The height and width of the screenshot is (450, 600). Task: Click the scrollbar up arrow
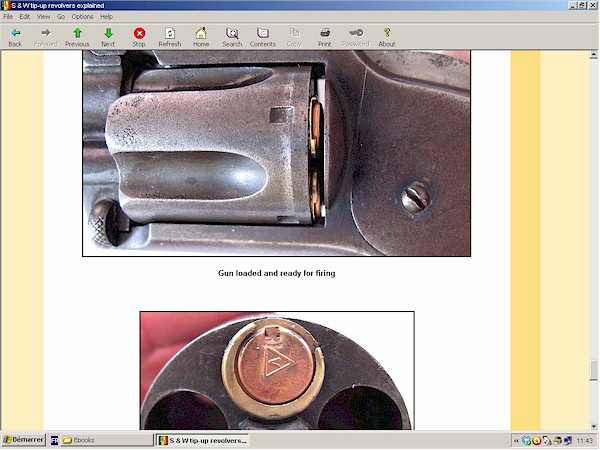594,55
